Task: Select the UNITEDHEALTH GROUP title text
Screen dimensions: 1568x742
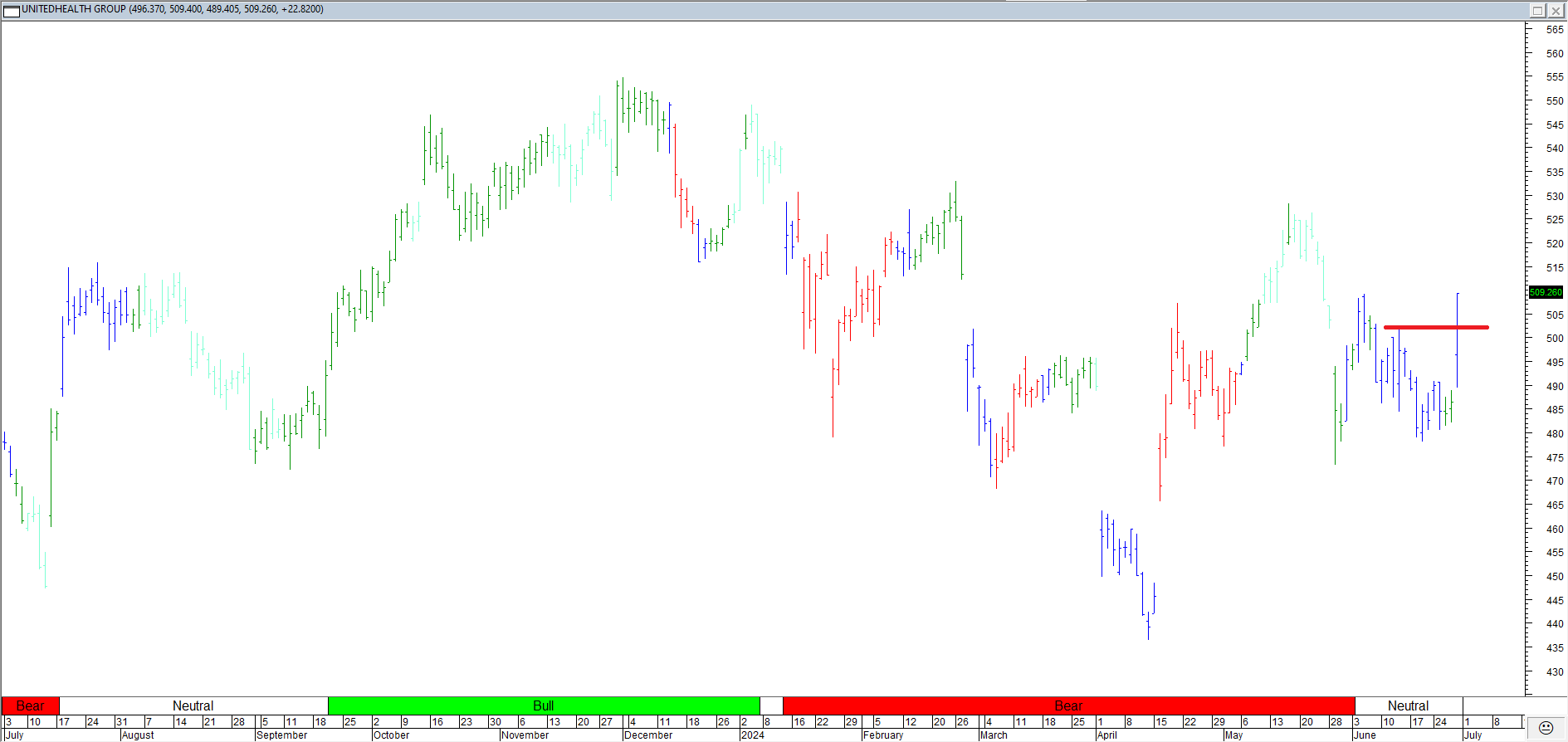Action: tap(74, 9)
